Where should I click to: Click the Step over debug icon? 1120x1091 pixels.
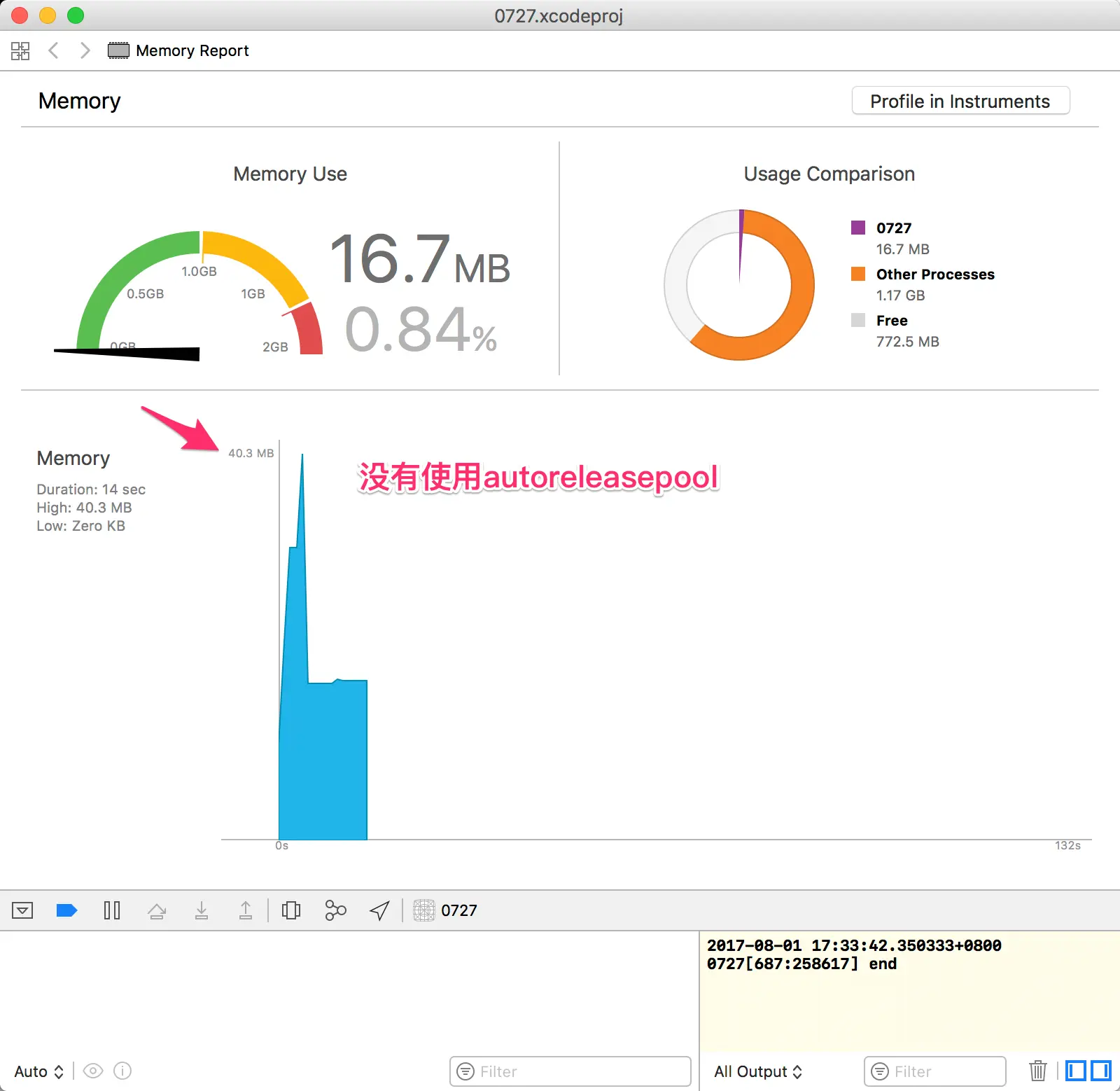tap(157, 910)
